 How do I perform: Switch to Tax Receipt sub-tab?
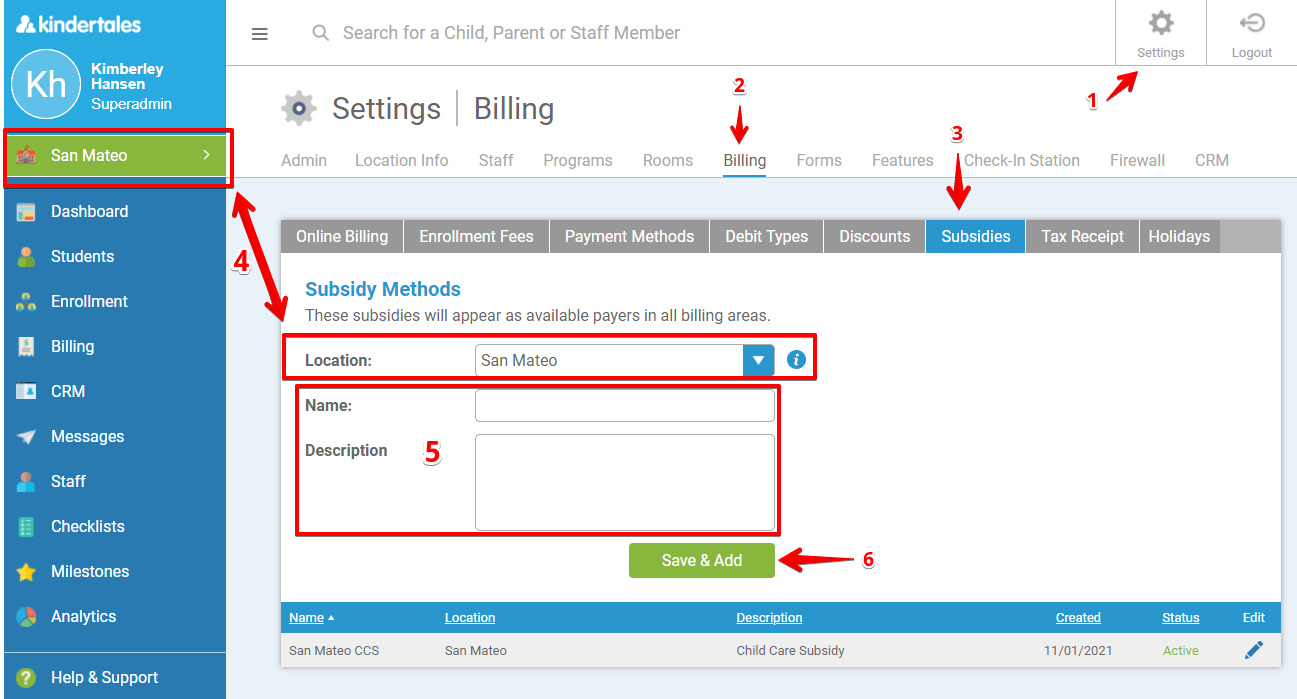click(1082, 236)
